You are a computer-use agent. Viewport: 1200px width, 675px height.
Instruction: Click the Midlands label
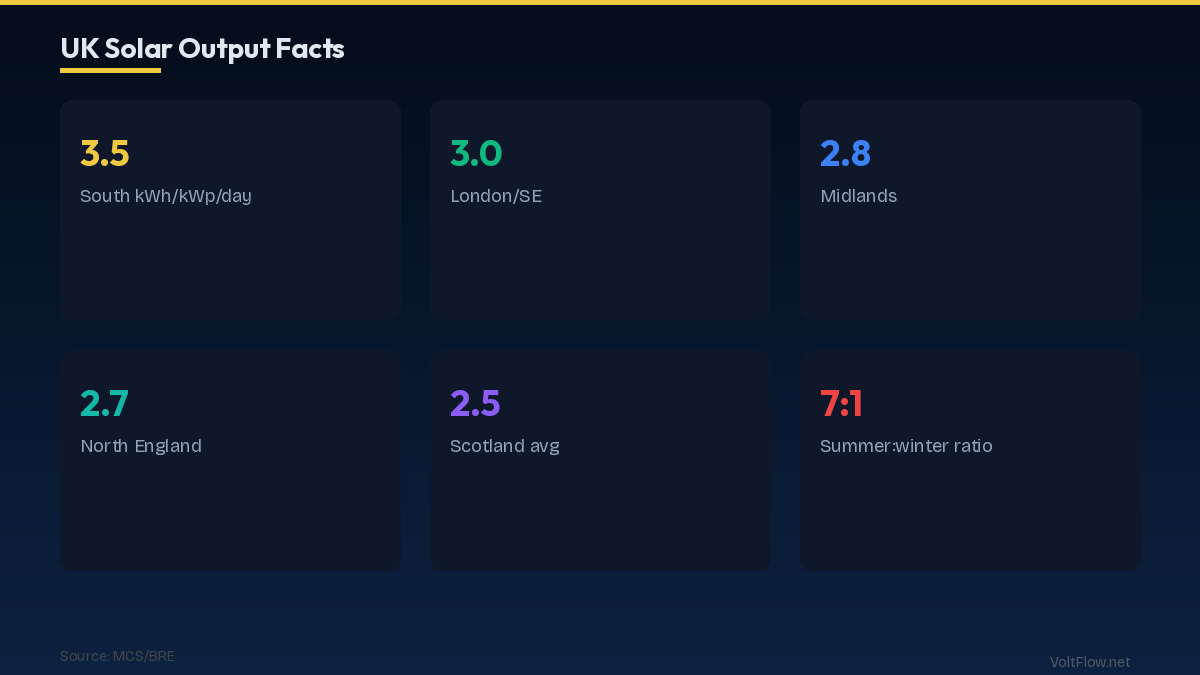point(858,196)
